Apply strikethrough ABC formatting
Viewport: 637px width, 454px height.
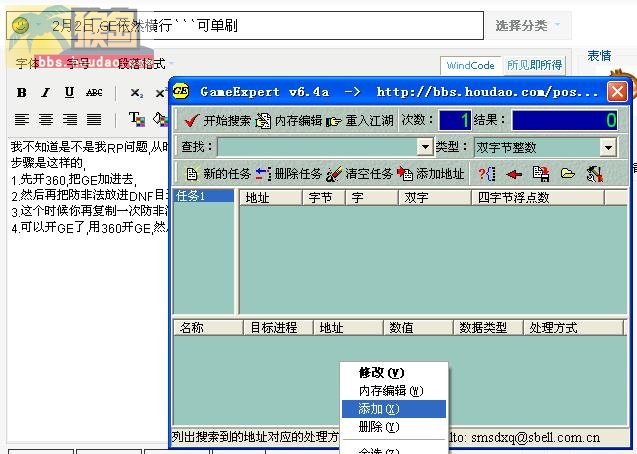coord(94,93)
